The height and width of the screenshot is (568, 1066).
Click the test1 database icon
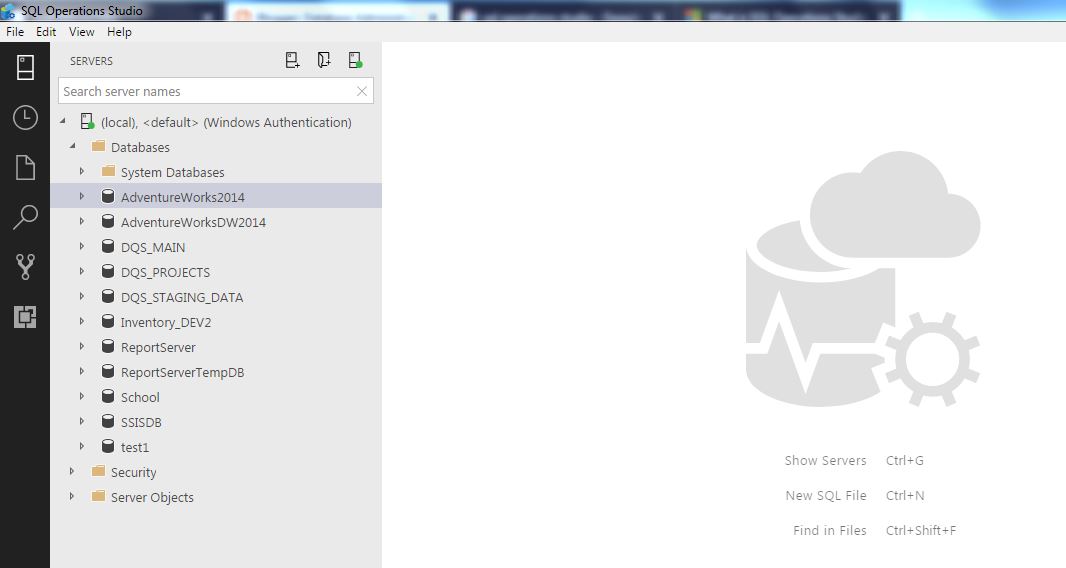click(107, 446)
